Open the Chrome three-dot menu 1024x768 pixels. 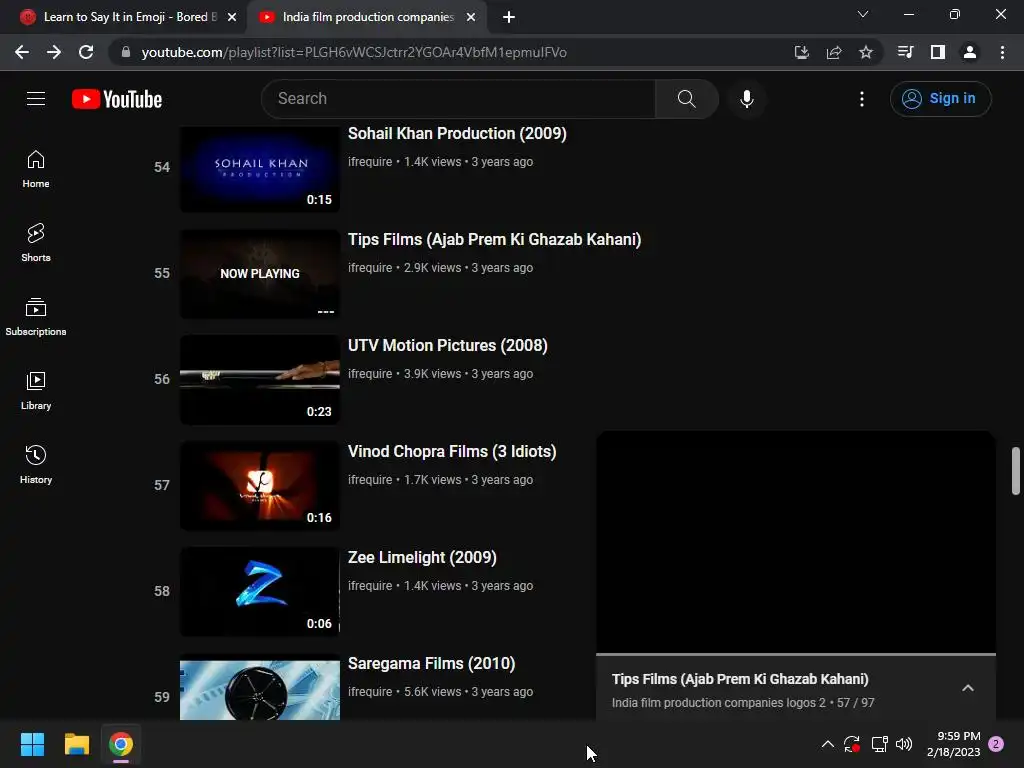point(1002,52)
